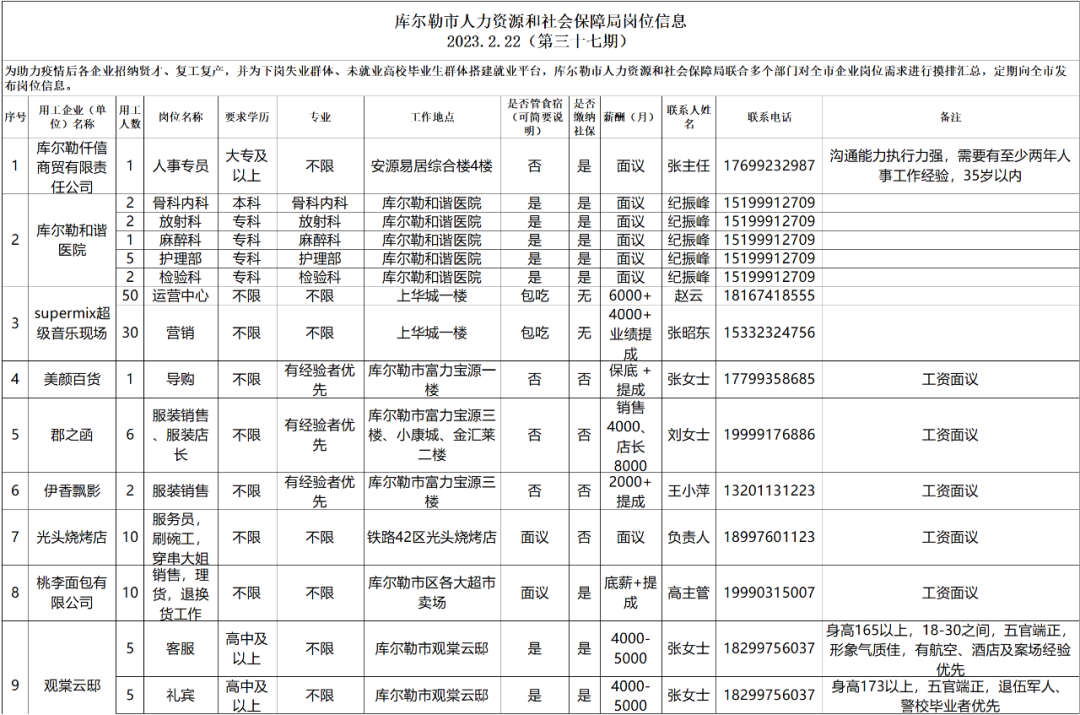Click remark starting 身高173以上

[950, 696]
